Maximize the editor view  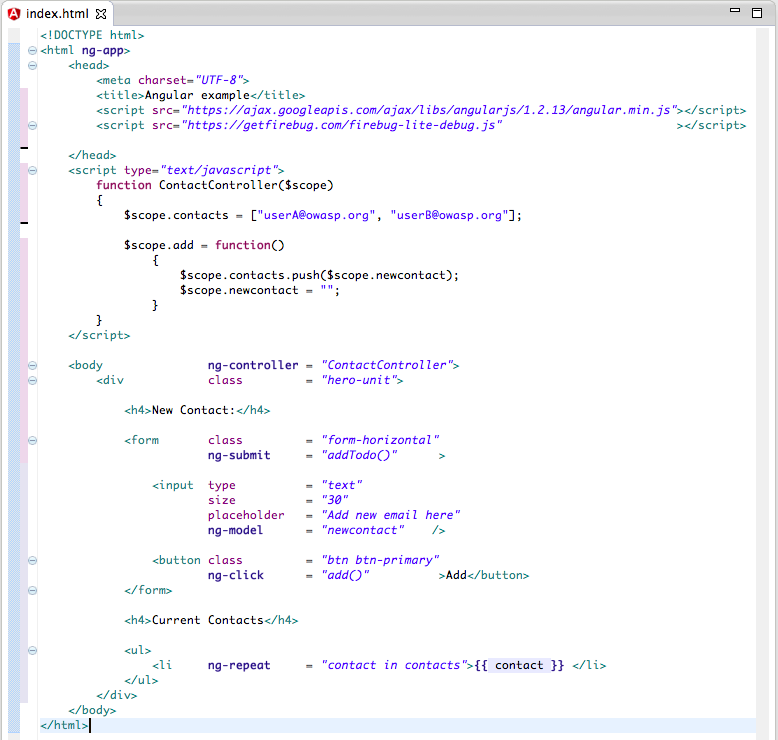coord(757,12)
